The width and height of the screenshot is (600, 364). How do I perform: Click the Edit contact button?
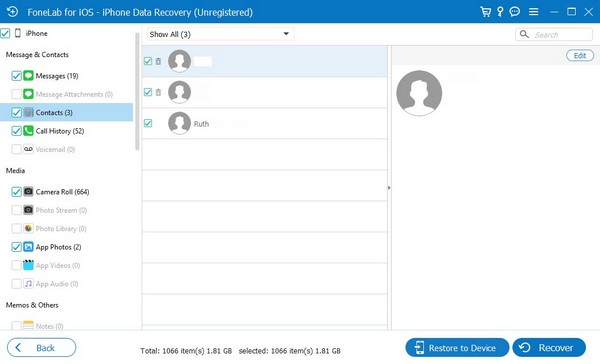coord(580,55)
